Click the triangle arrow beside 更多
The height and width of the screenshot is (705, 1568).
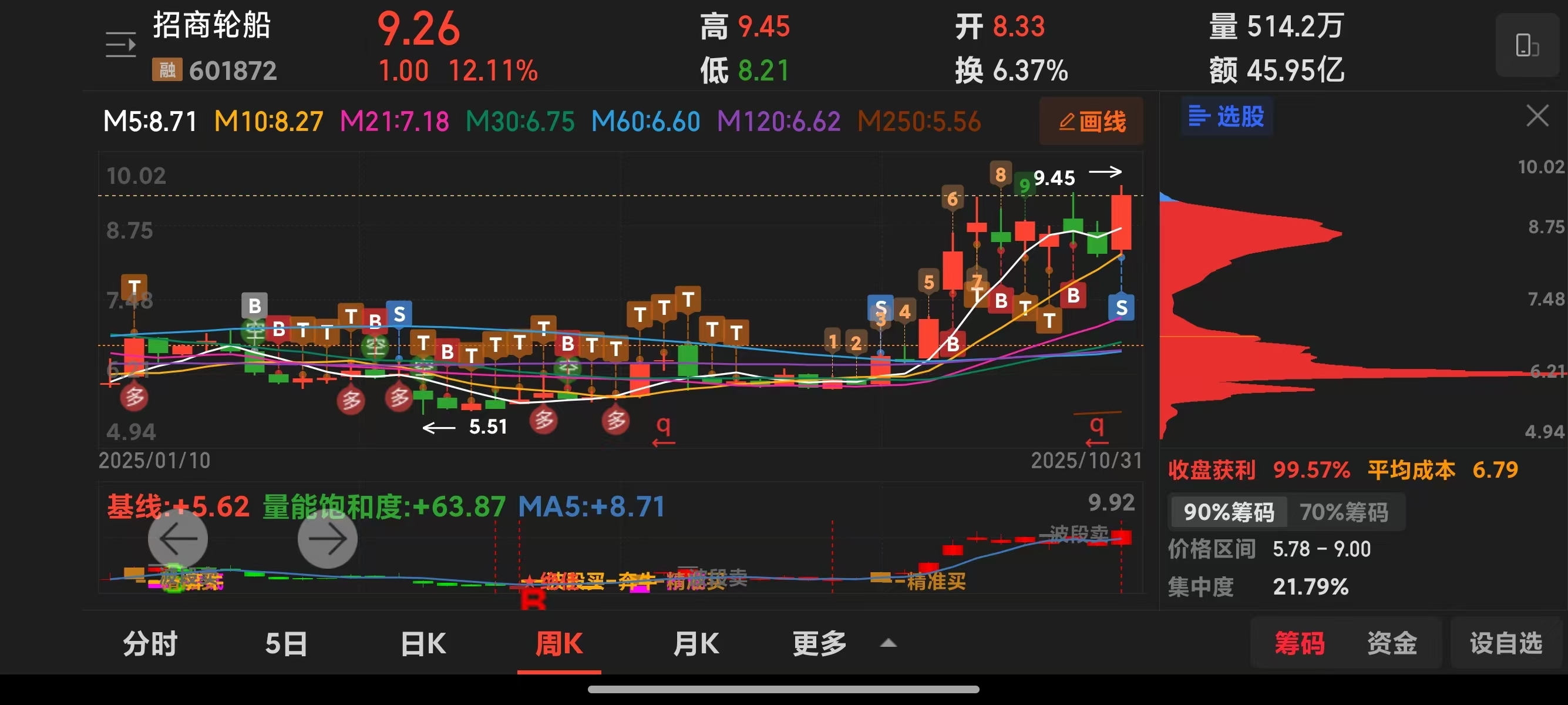(x=888, y=643)
